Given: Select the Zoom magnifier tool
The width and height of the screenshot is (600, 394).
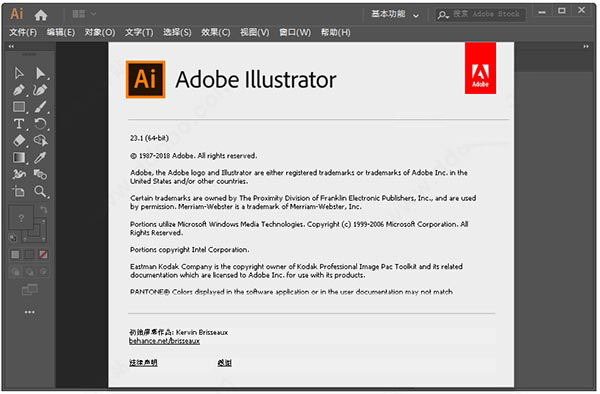Looking at the screenshot, I should [40, 191].
